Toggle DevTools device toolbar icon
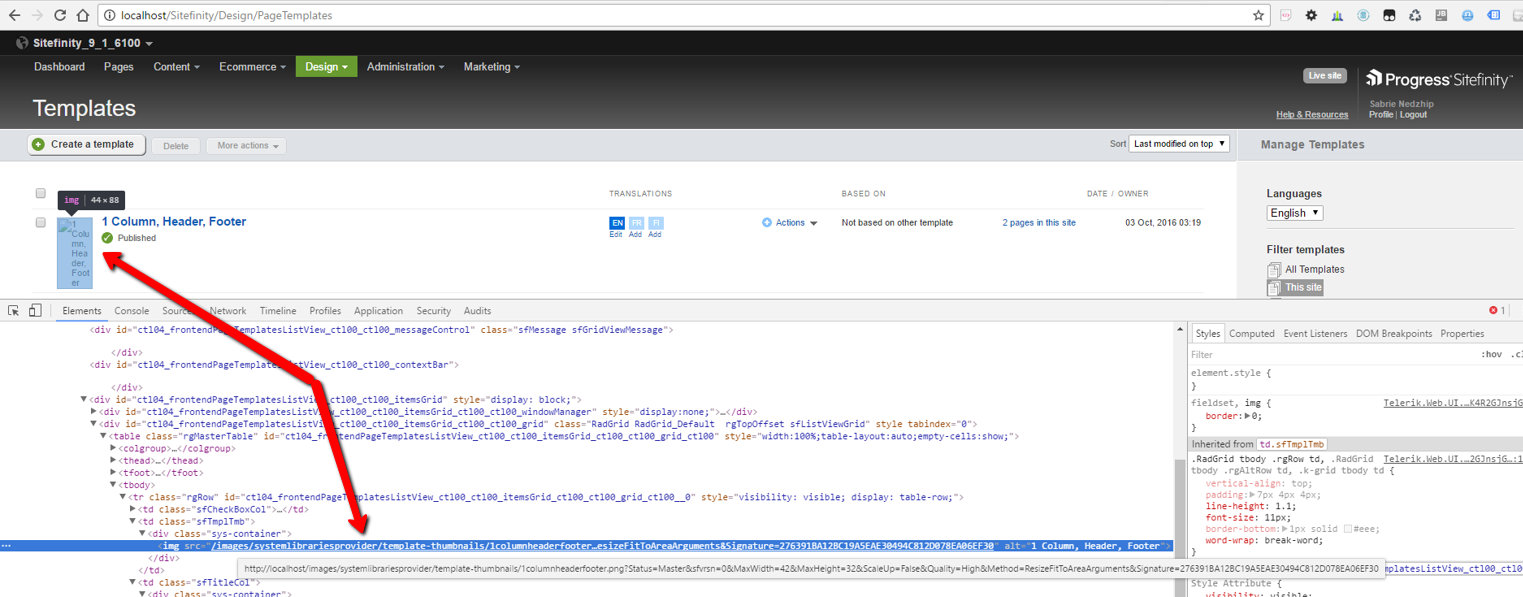 pos(35,311)
